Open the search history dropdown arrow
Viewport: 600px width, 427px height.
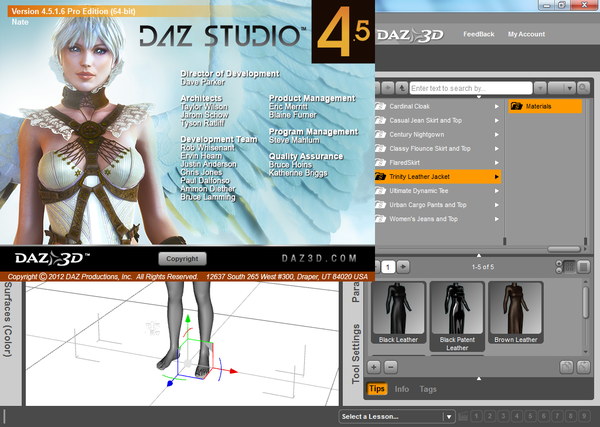tap(540, 88)
